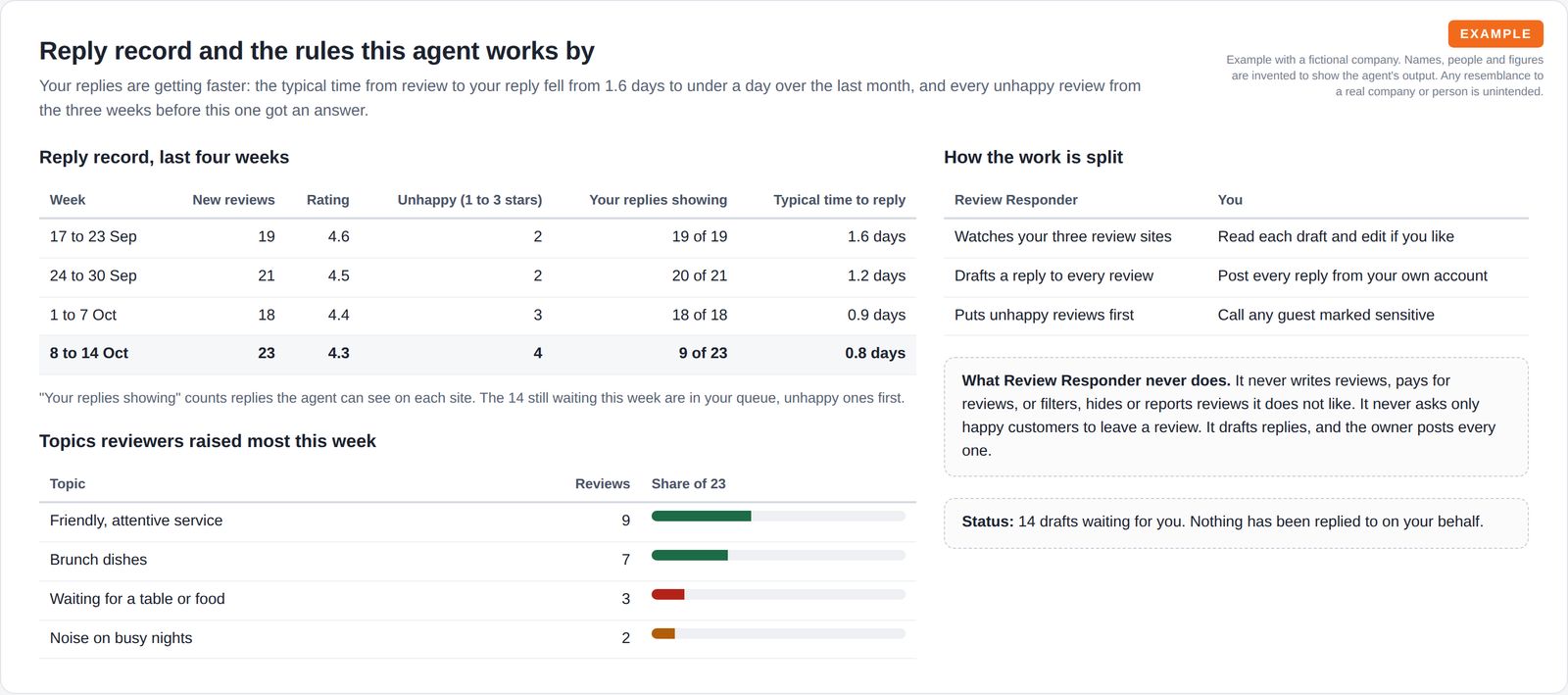Image resolution: width=1568 pixels, height=695 pixels.
Task: Click the 4.5 rating value
Action: pos(338,275)
